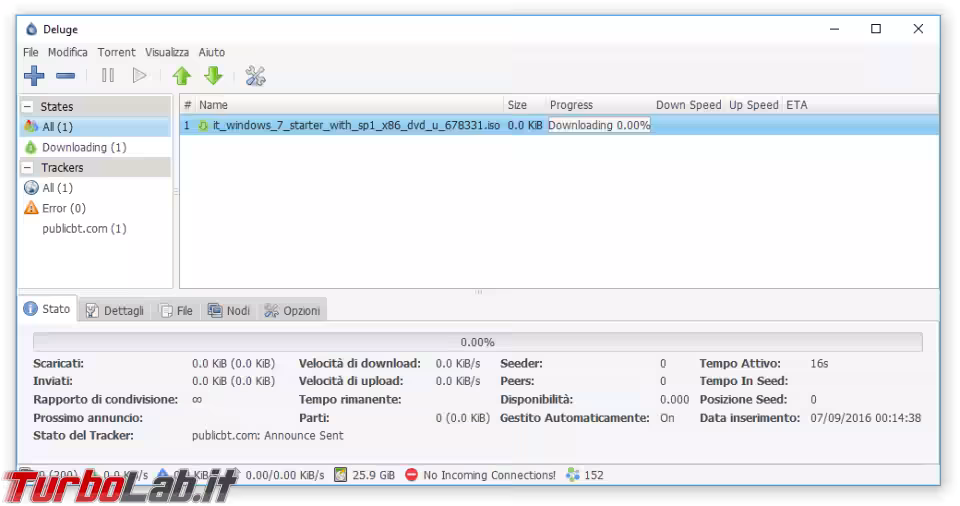Pause the torrent with the pause icon
This screenshot has width=960, height=506.
click(108, 76)
